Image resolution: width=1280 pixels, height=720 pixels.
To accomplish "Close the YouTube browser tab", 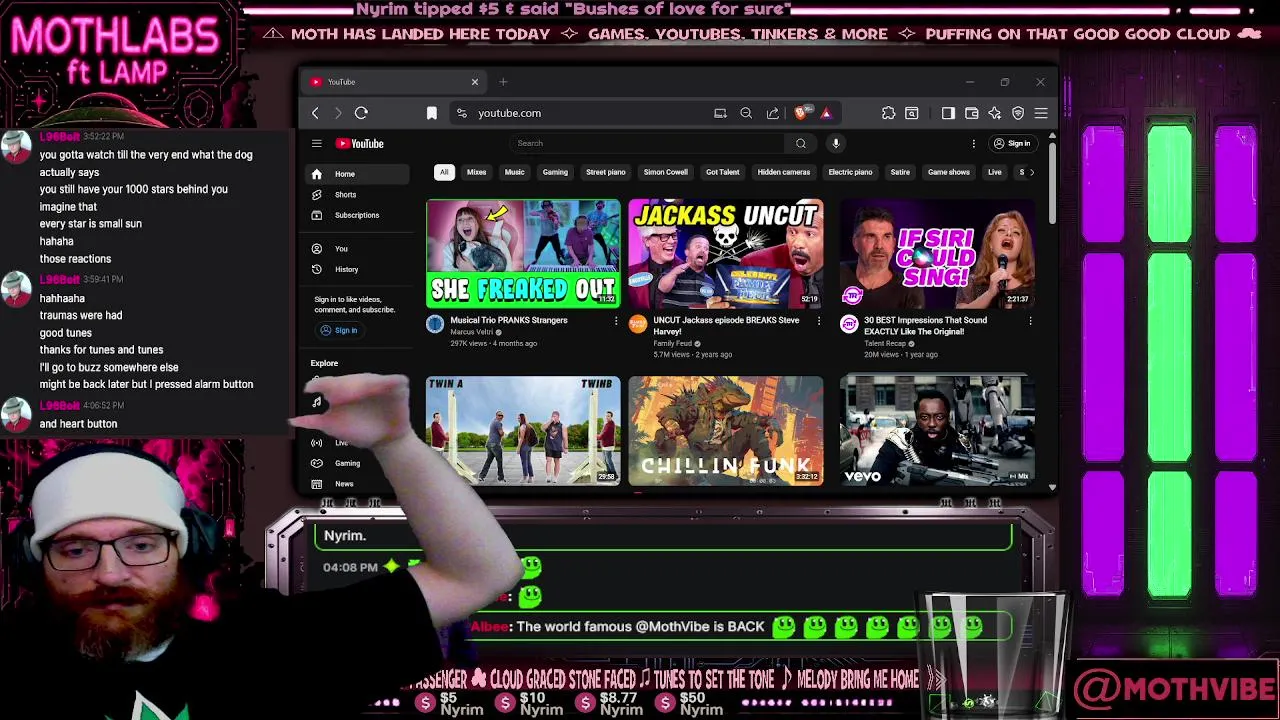I will coord(475,82).
